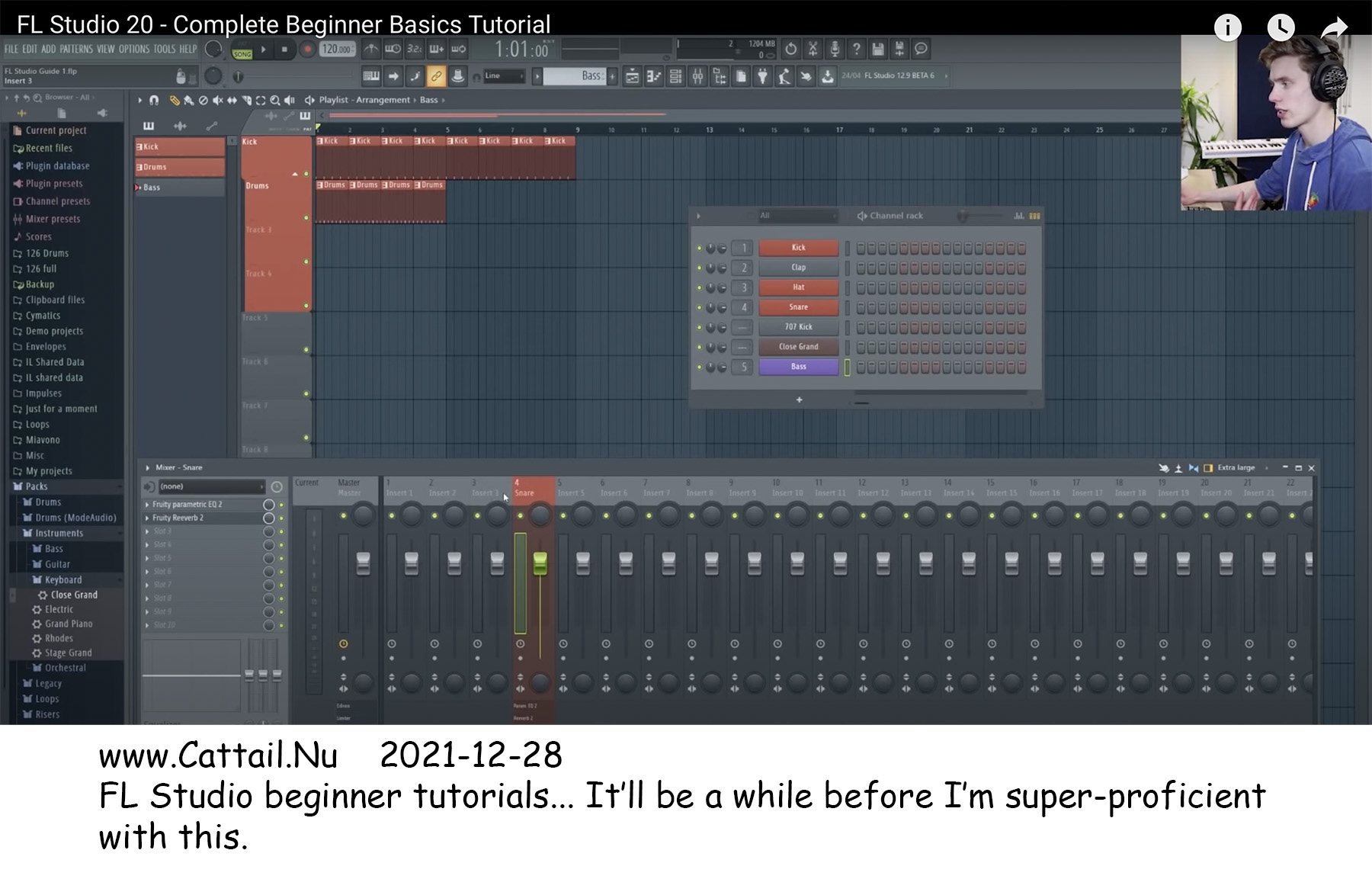Open the playlist options menu arrow

coord(140,100)
